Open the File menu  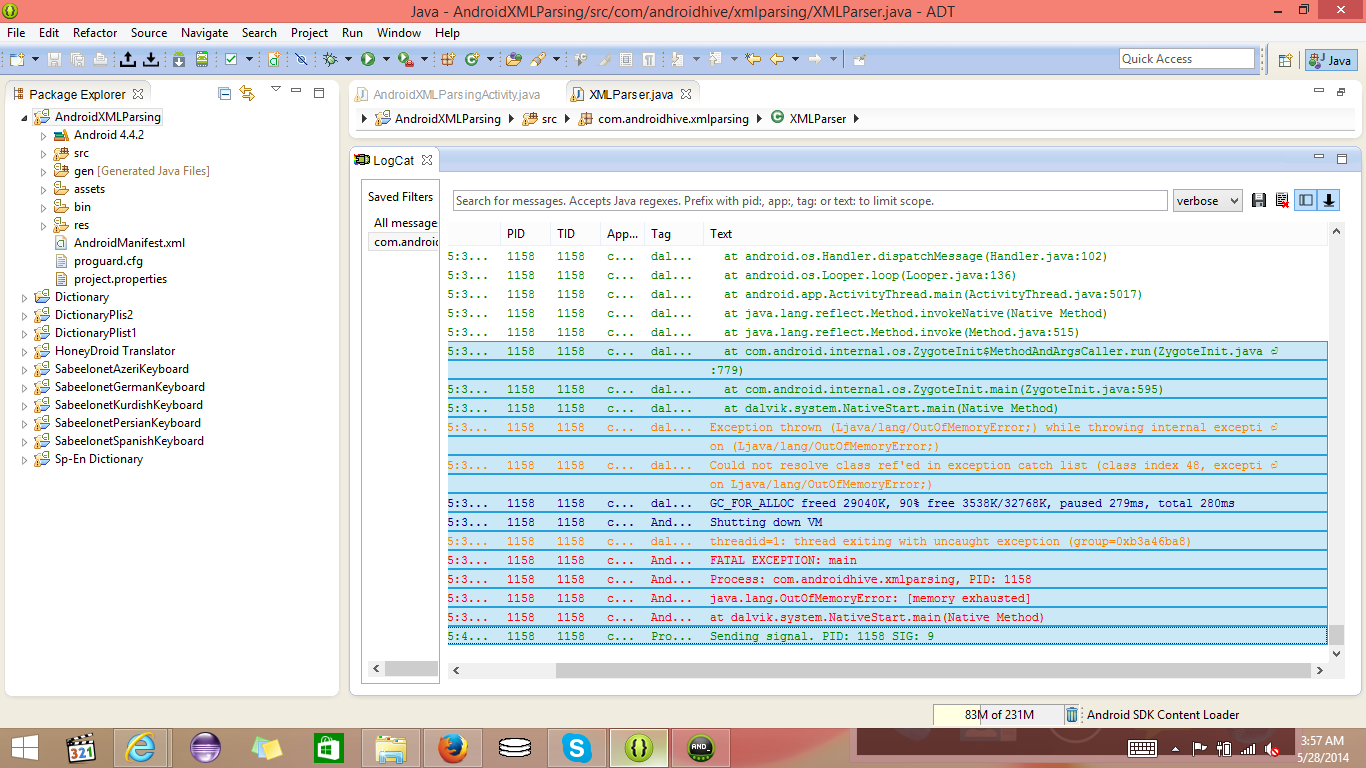tap(16, 32)
